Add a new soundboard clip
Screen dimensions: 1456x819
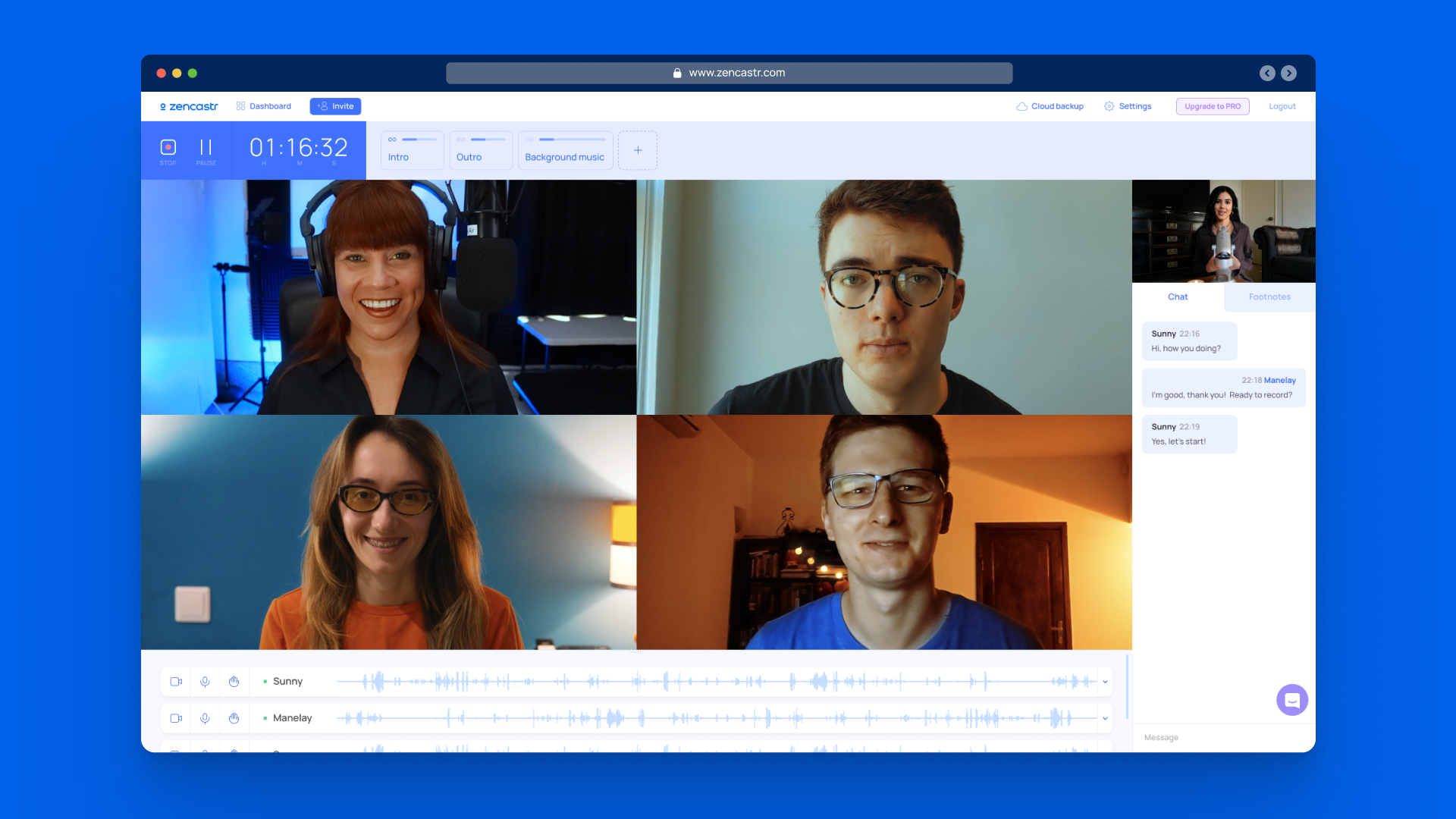(x=638, y=150)
